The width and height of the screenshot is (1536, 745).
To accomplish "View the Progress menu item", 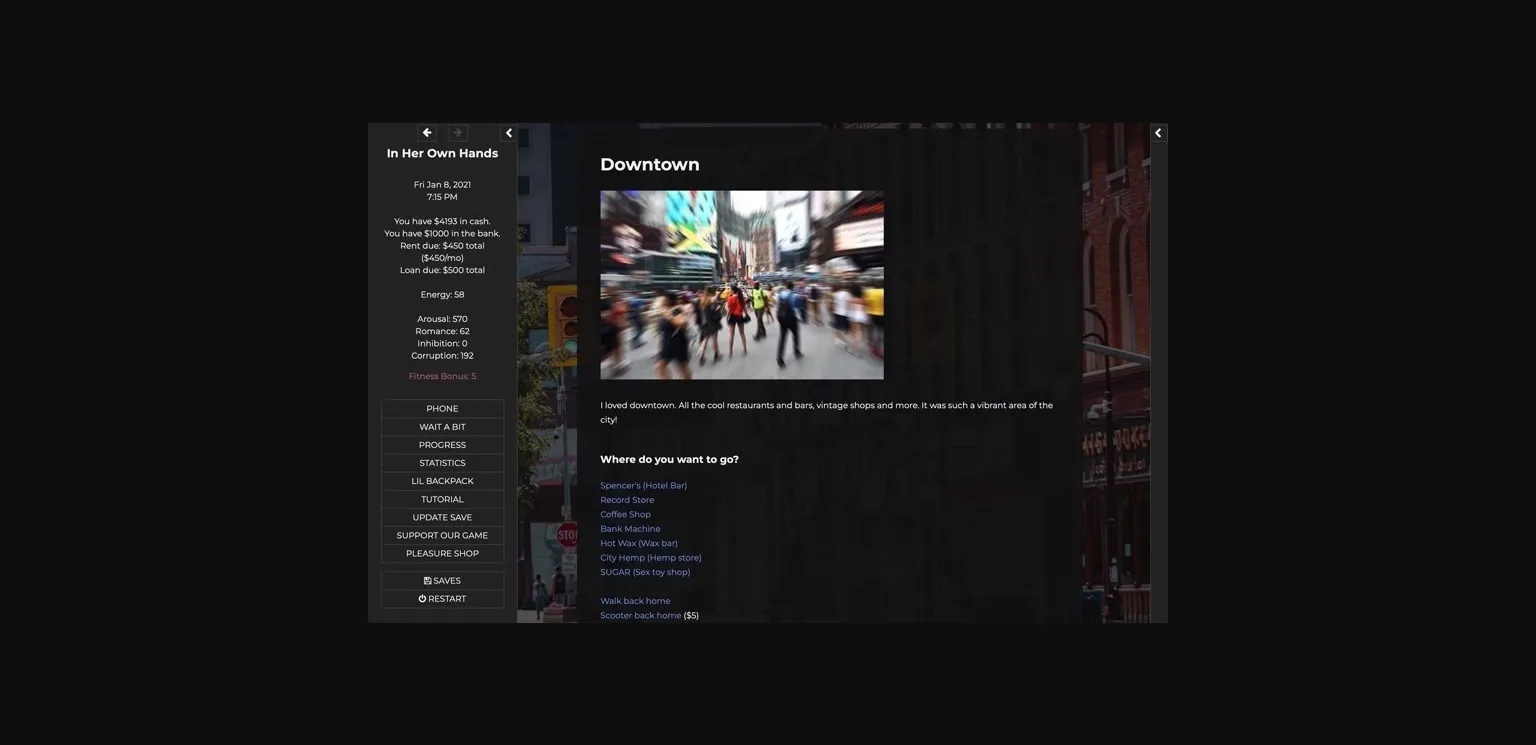I will coord(442,445).
